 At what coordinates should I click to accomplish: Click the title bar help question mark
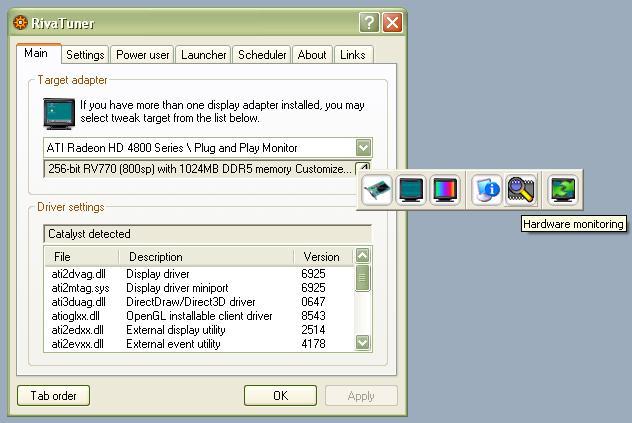(369, 23)
